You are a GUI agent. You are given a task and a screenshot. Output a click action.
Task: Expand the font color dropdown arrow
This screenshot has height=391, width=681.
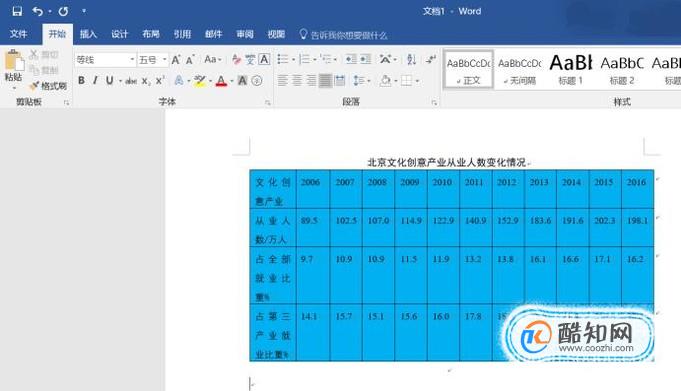pyautogui.click(x=232, y=81)
